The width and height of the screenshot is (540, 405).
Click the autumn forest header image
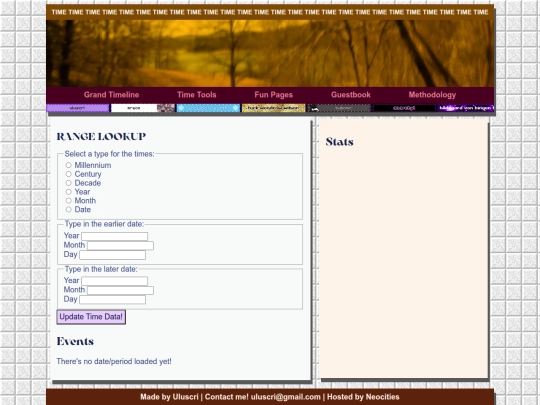click(x=270, y=53)
